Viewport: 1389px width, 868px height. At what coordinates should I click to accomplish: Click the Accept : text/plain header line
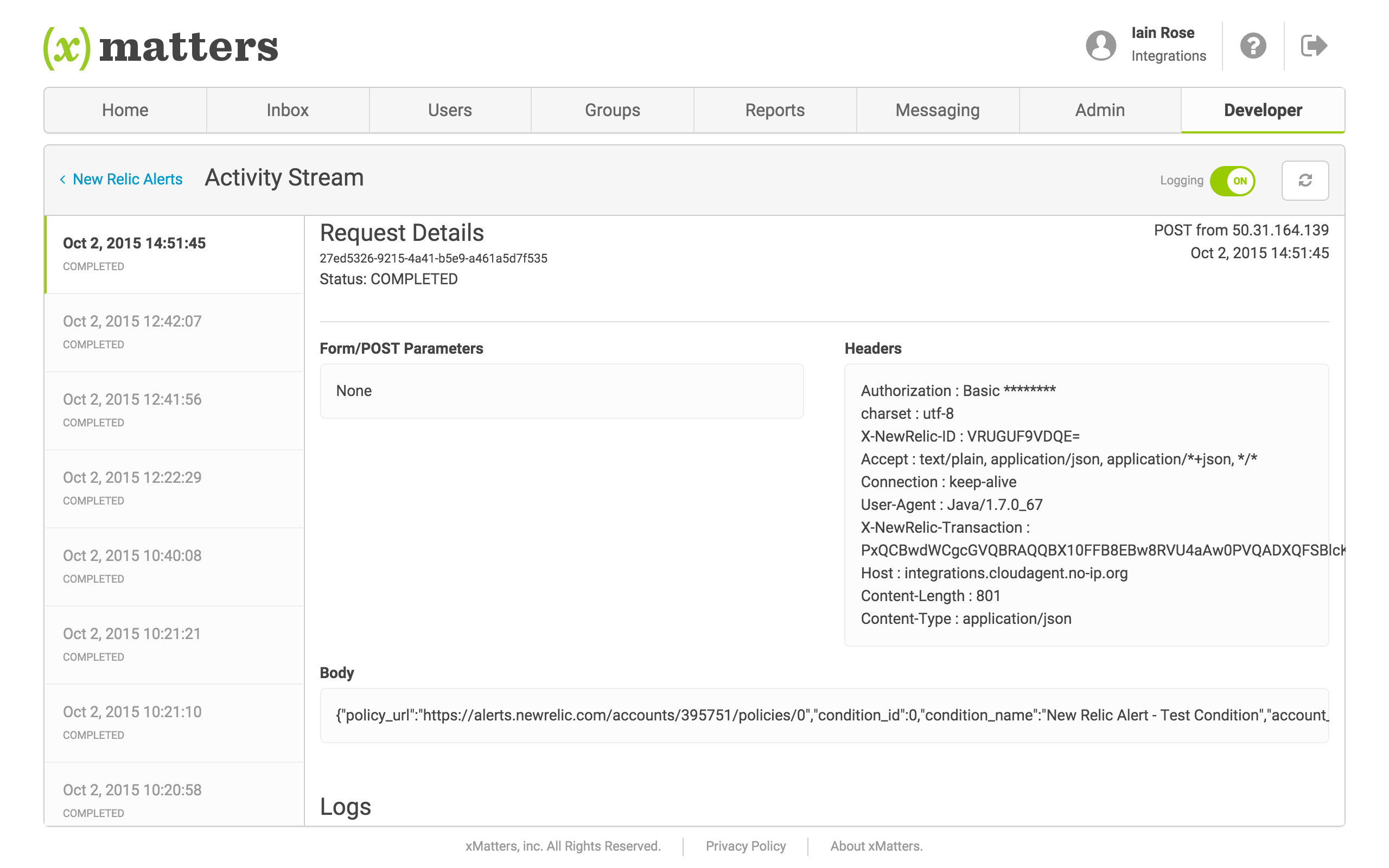coord(1059,459)
